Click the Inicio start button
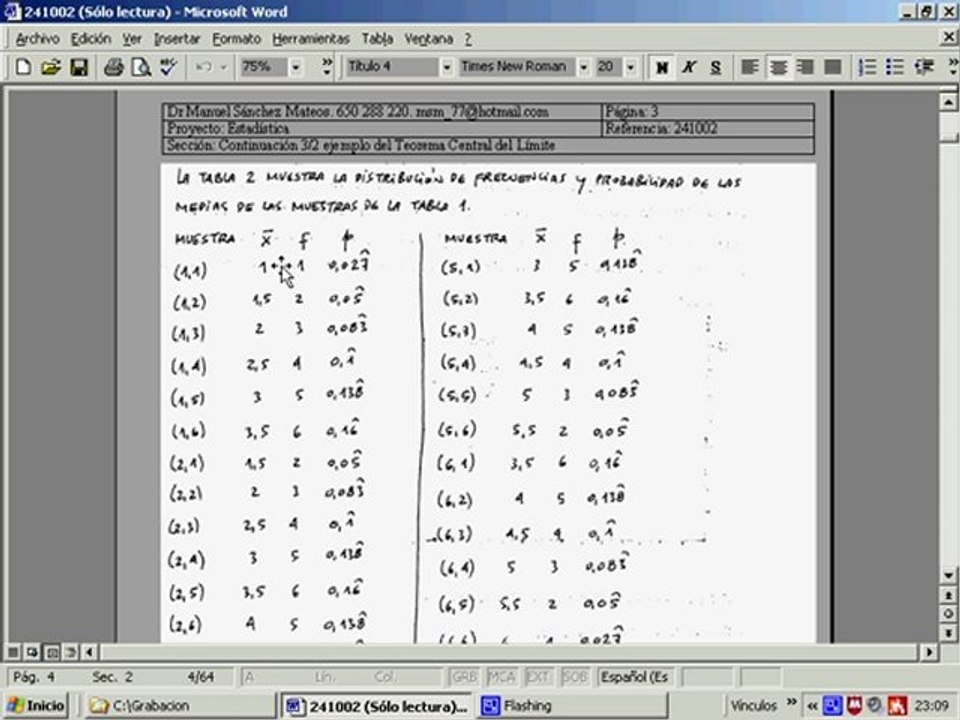 36,706
